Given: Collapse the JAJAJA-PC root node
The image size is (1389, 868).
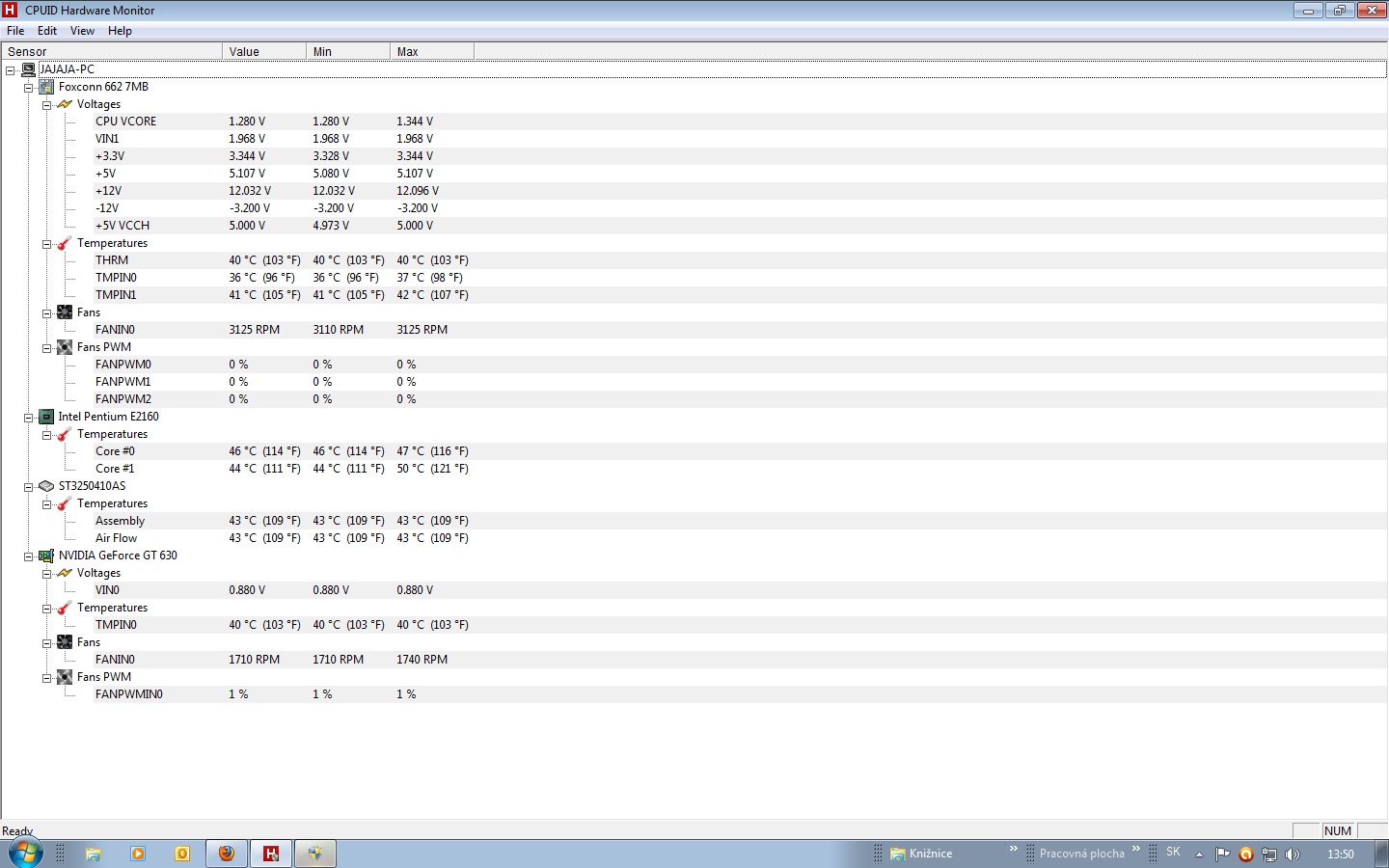Looking at the screenshot, I should click(x=11, y=70).
